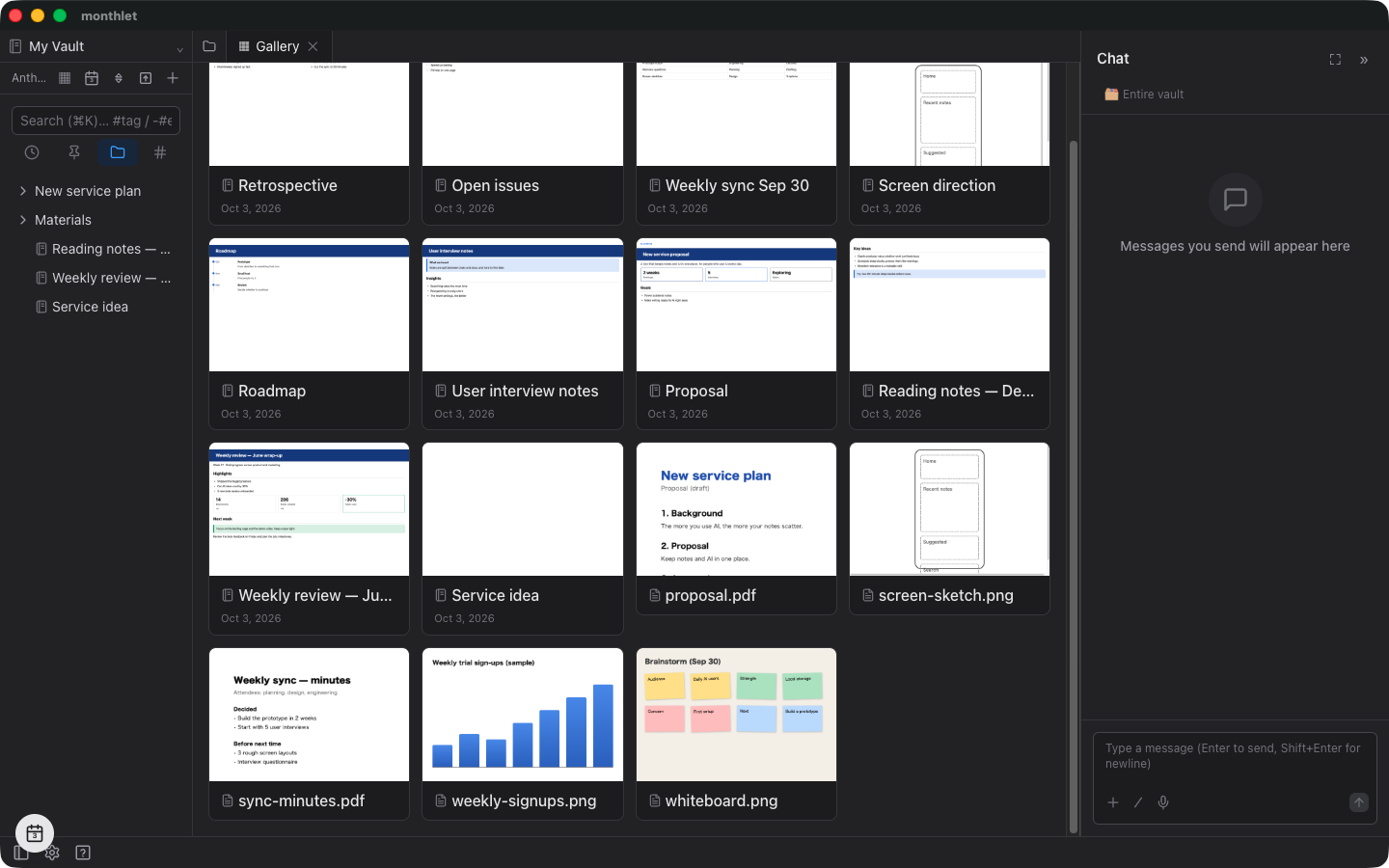Click the gallery vertical scrollbar
This screenshot has height=868, width=1389.
click(x=1074, y=487)
